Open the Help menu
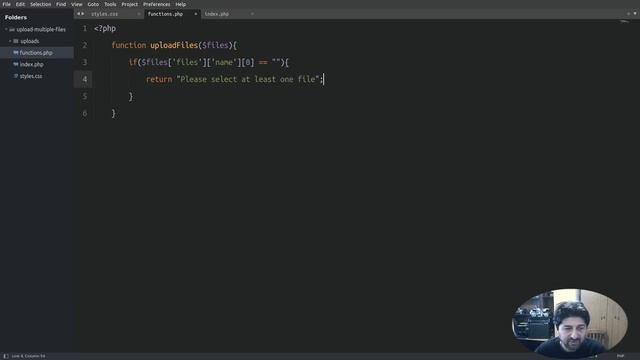 [180, 4]
